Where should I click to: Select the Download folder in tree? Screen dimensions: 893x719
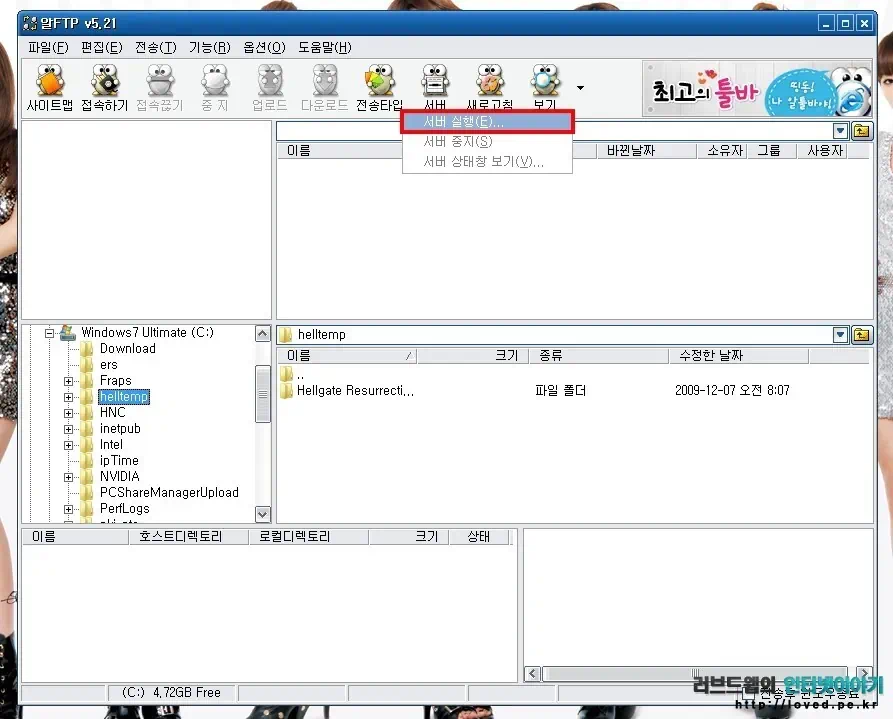(128, 349)
